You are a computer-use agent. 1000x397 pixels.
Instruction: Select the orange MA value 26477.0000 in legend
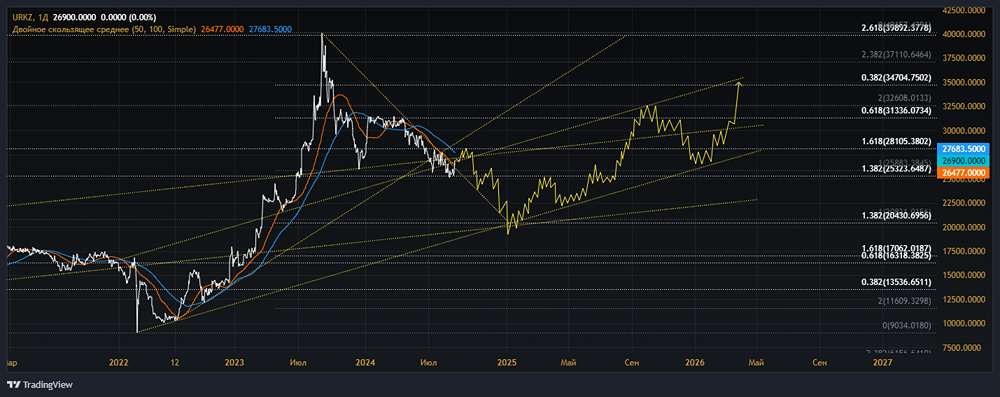coord(222,28)
